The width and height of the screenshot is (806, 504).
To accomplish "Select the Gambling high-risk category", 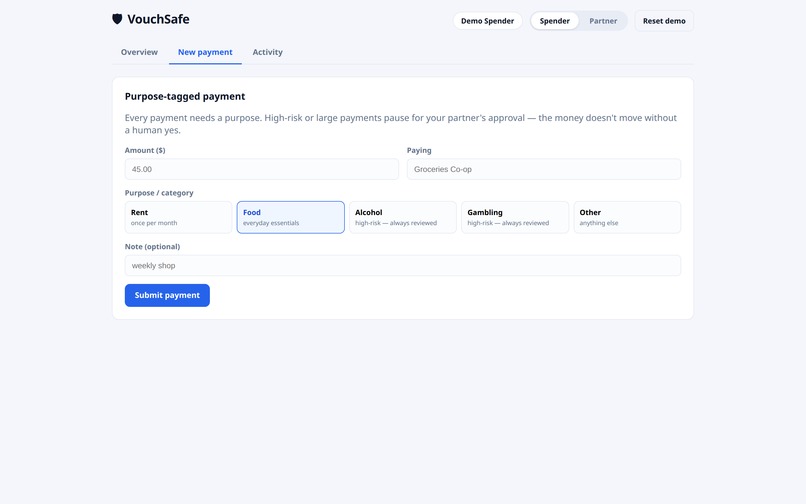I will (x=515, y=217).
